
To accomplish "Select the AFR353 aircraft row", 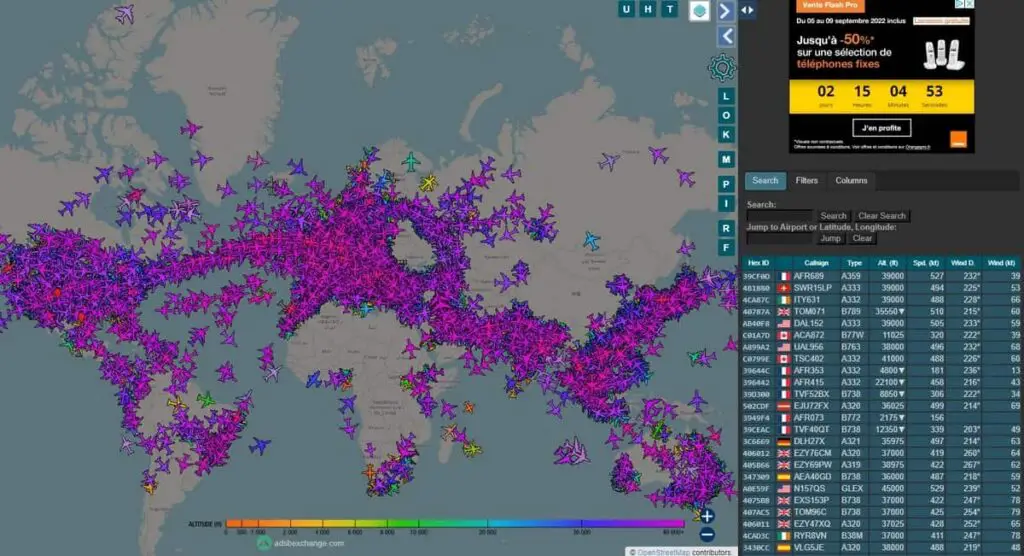I will click(882, 370).
